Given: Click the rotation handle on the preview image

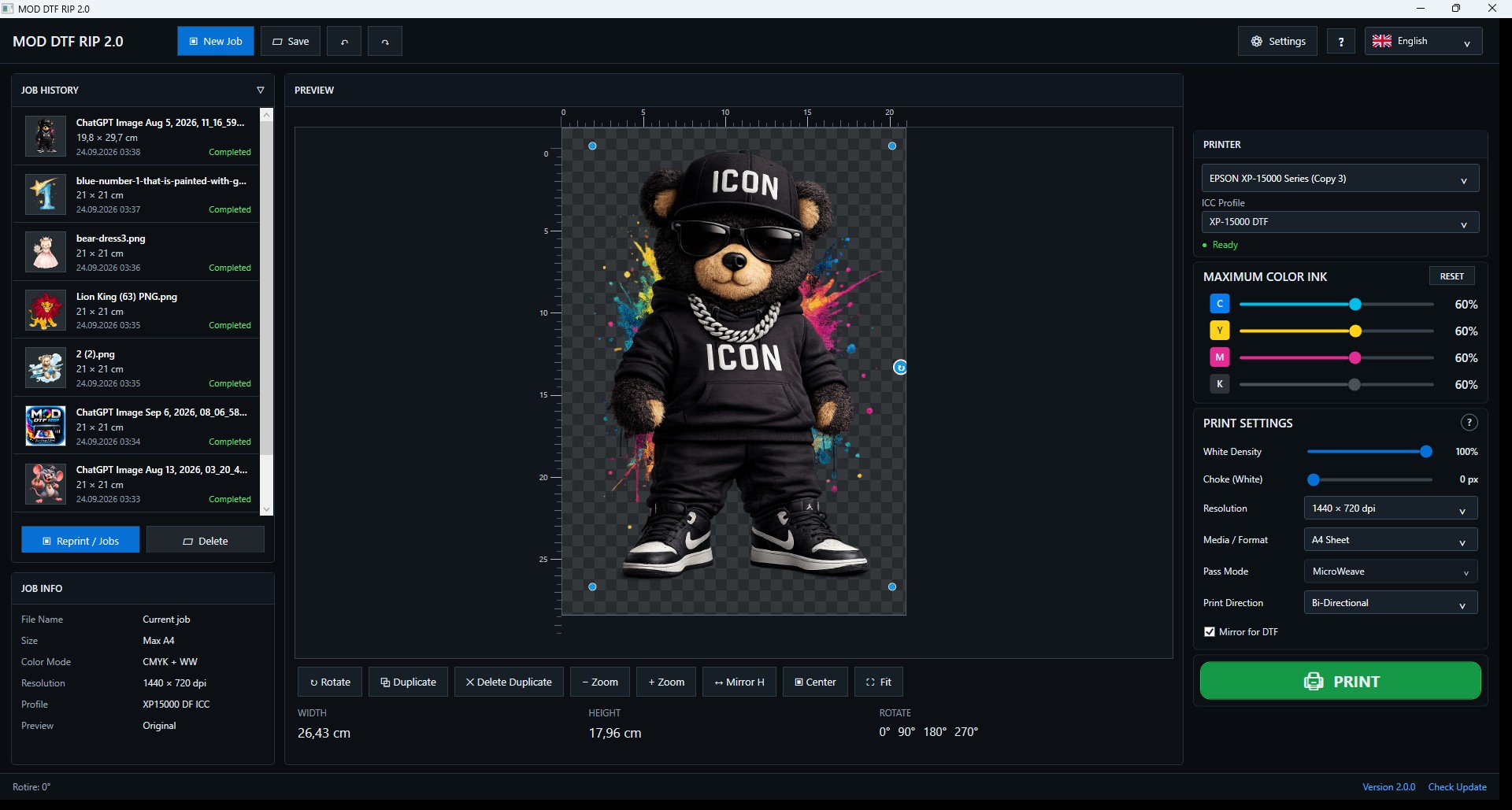Looking at the screenshot, I should pos(900,367).
